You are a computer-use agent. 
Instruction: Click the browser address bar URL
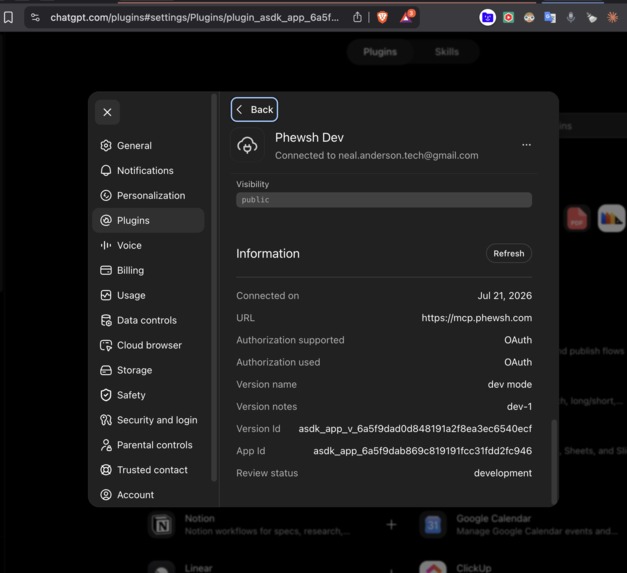click(194, 18)
